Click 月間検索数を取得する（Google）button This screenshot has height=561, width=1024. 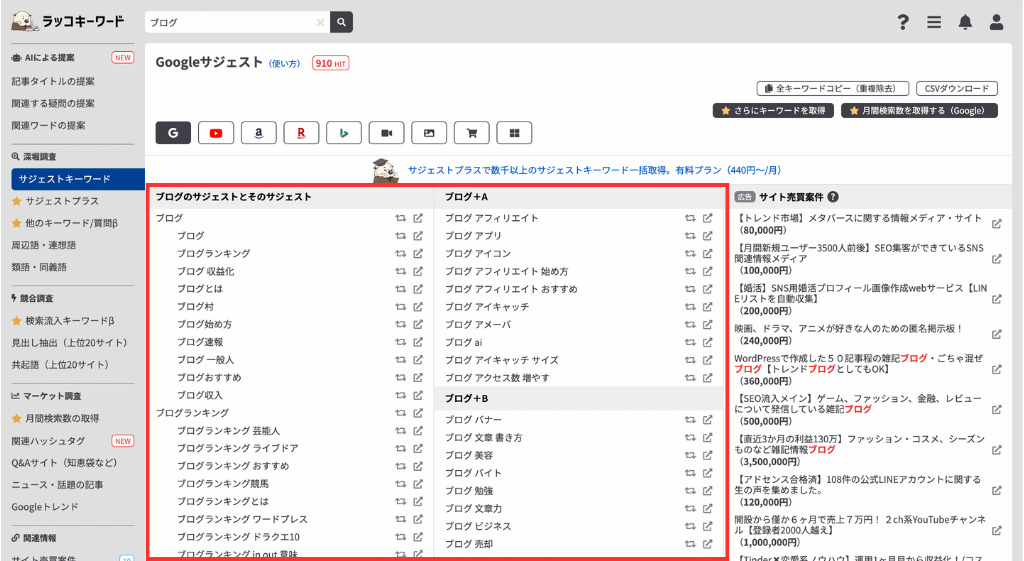920,110
